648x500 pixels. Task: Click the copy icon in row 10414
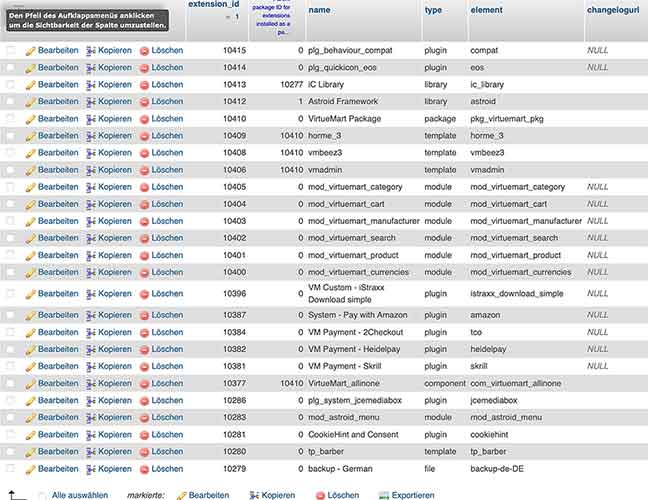click(91, 68)
